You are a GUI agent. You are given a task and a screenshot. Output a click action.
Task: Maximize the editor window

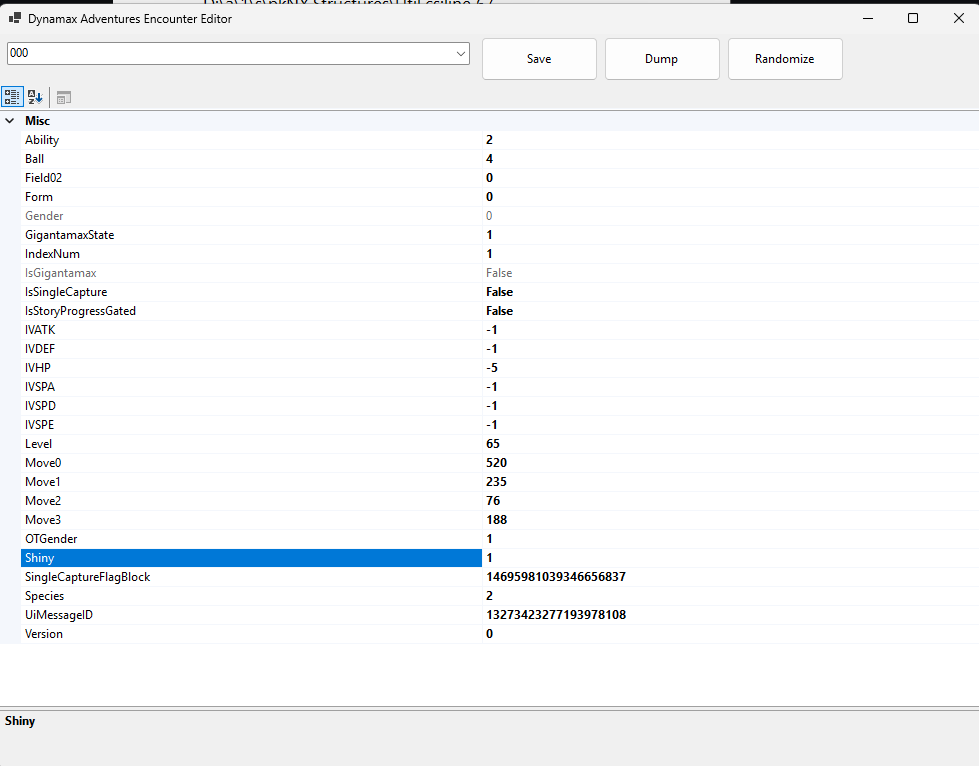[912, 18]
